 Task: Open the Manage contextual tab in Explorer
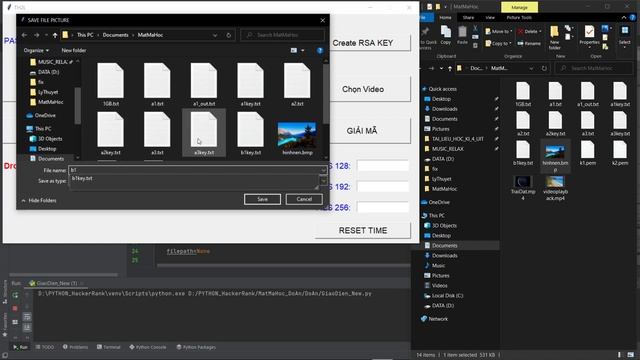pyautogui.click(x=519, y=7)
